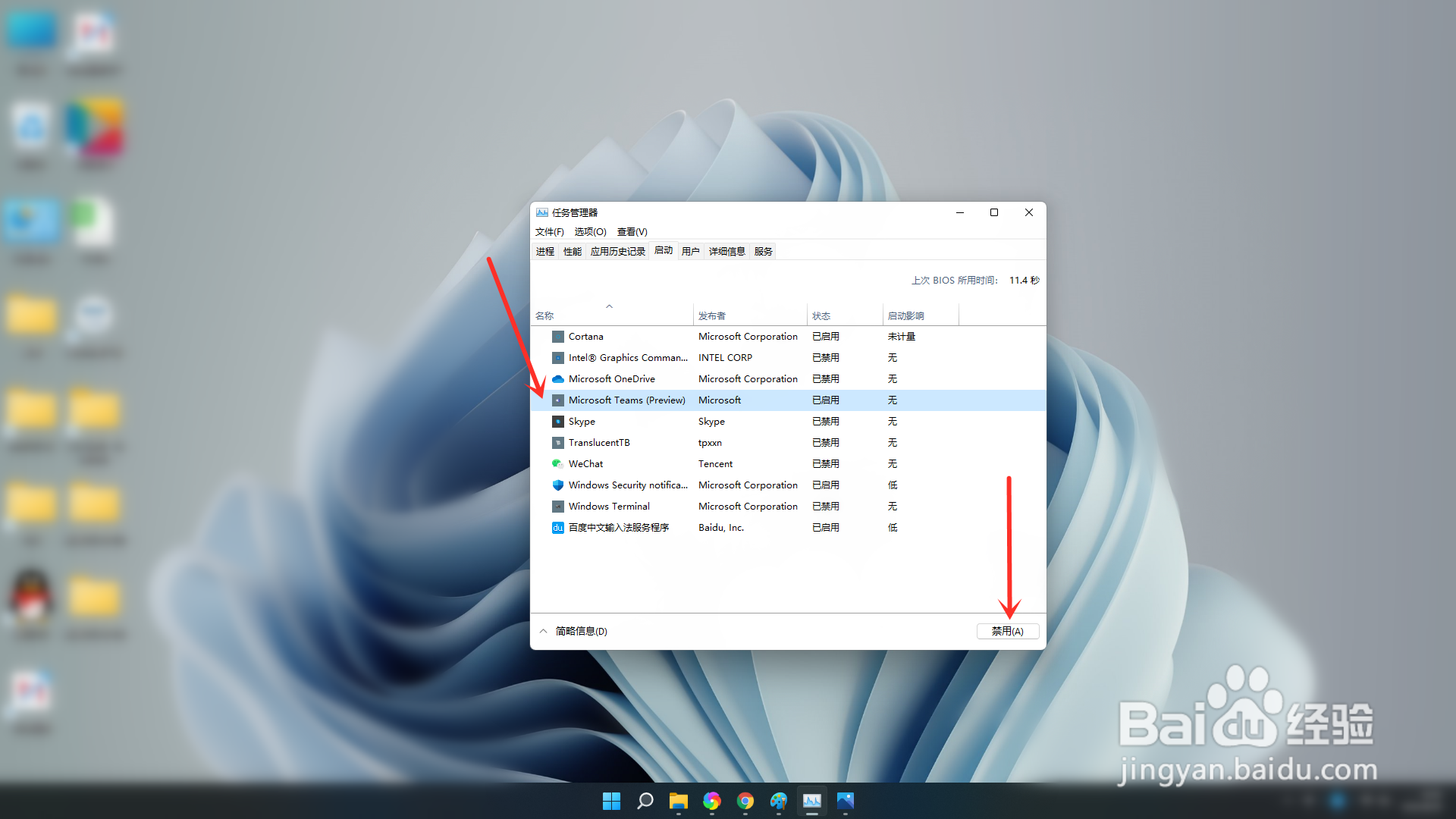The width and height of the screenshot is (1456, 819).
Task: Open the colorful circular browser icon on the taskbar
Action: 711,801
